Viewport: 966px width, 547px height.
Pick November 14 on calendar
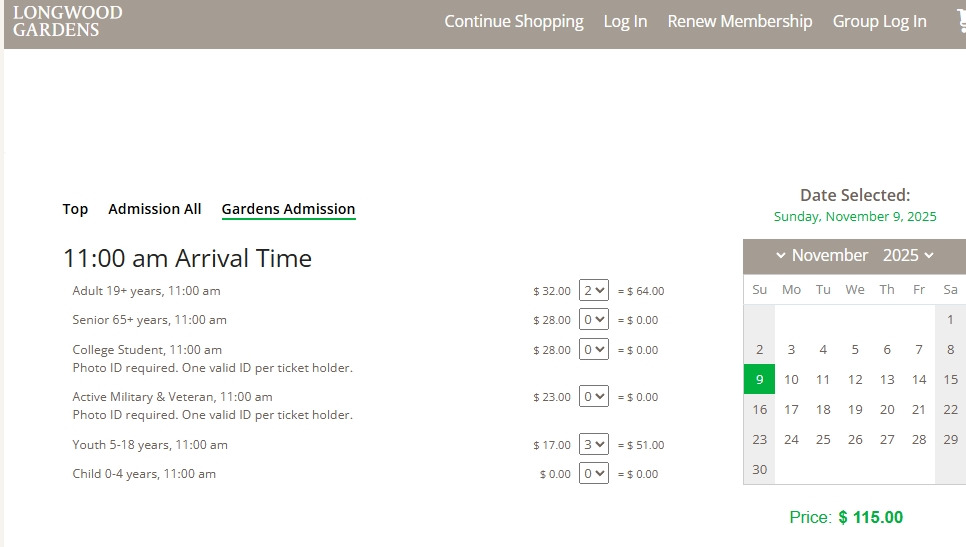point(919,379)
